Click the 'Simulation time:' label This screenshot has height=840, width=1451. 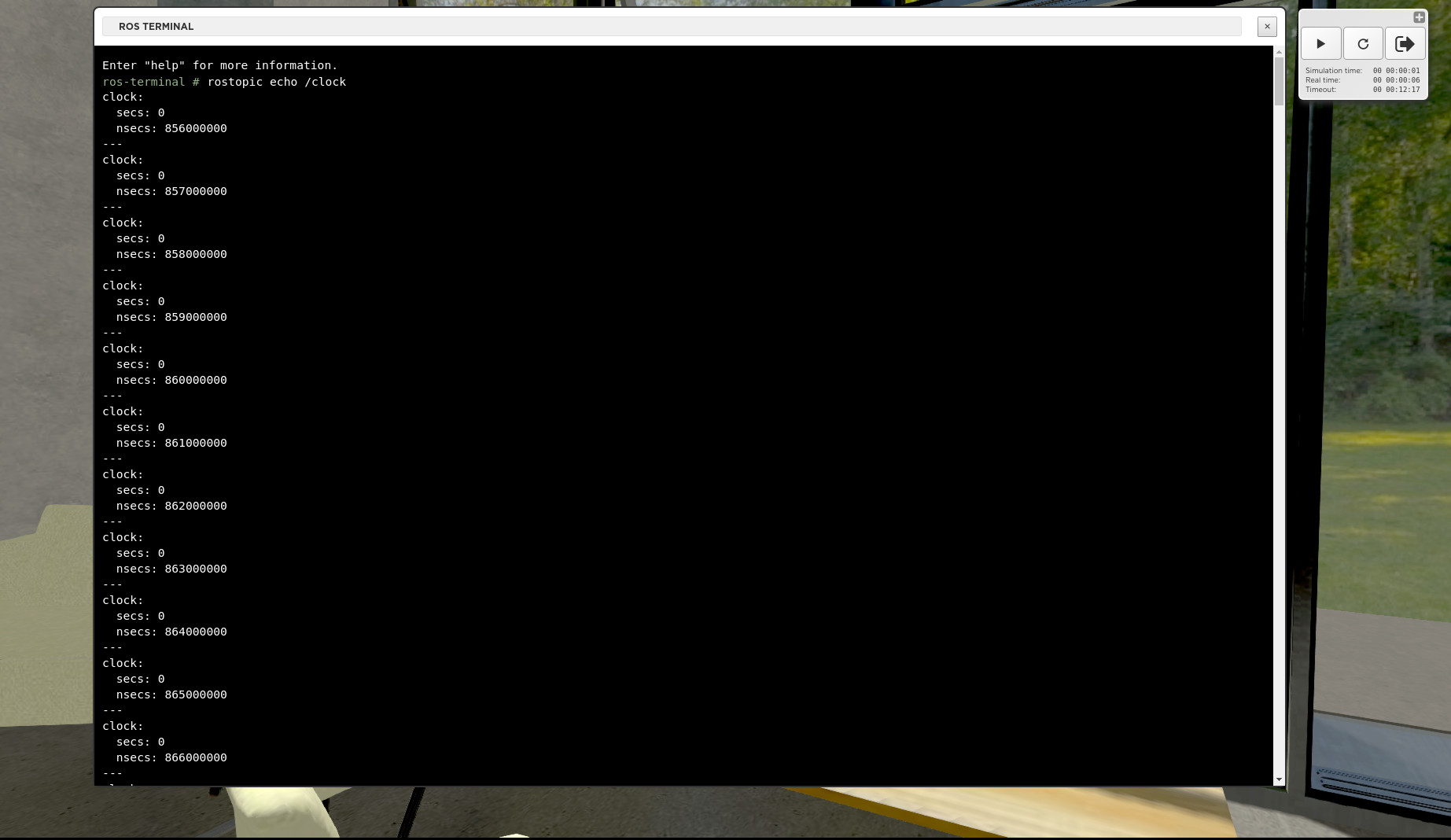(1334, 71)
